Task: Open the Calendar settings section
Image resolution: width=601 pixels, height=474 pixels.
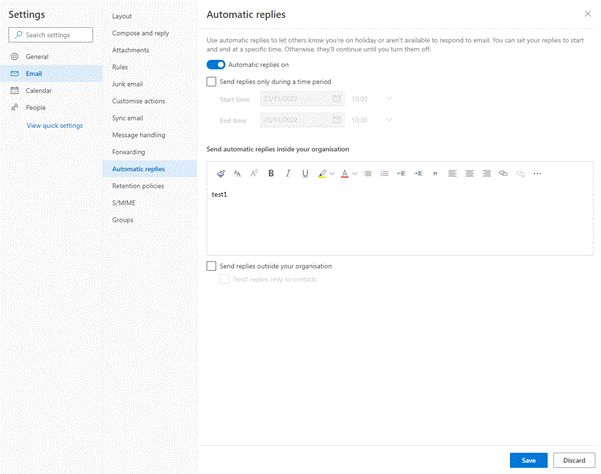Action: pyautogui.click(x=38, y=90)
